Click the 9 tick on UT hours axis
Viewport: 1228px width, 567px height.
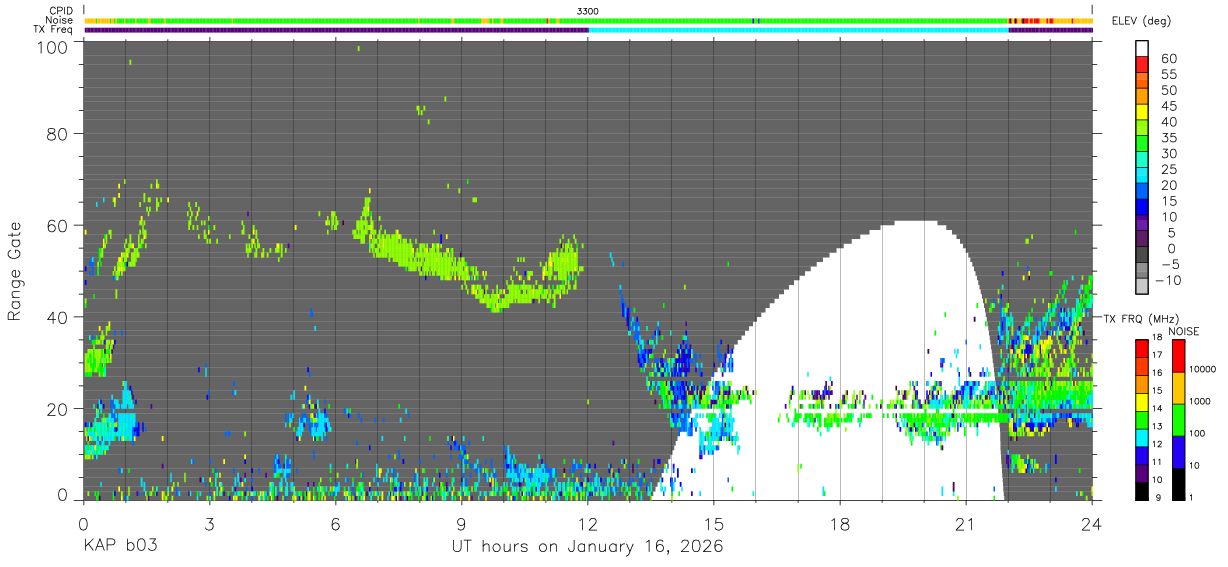tap(462, 523)
